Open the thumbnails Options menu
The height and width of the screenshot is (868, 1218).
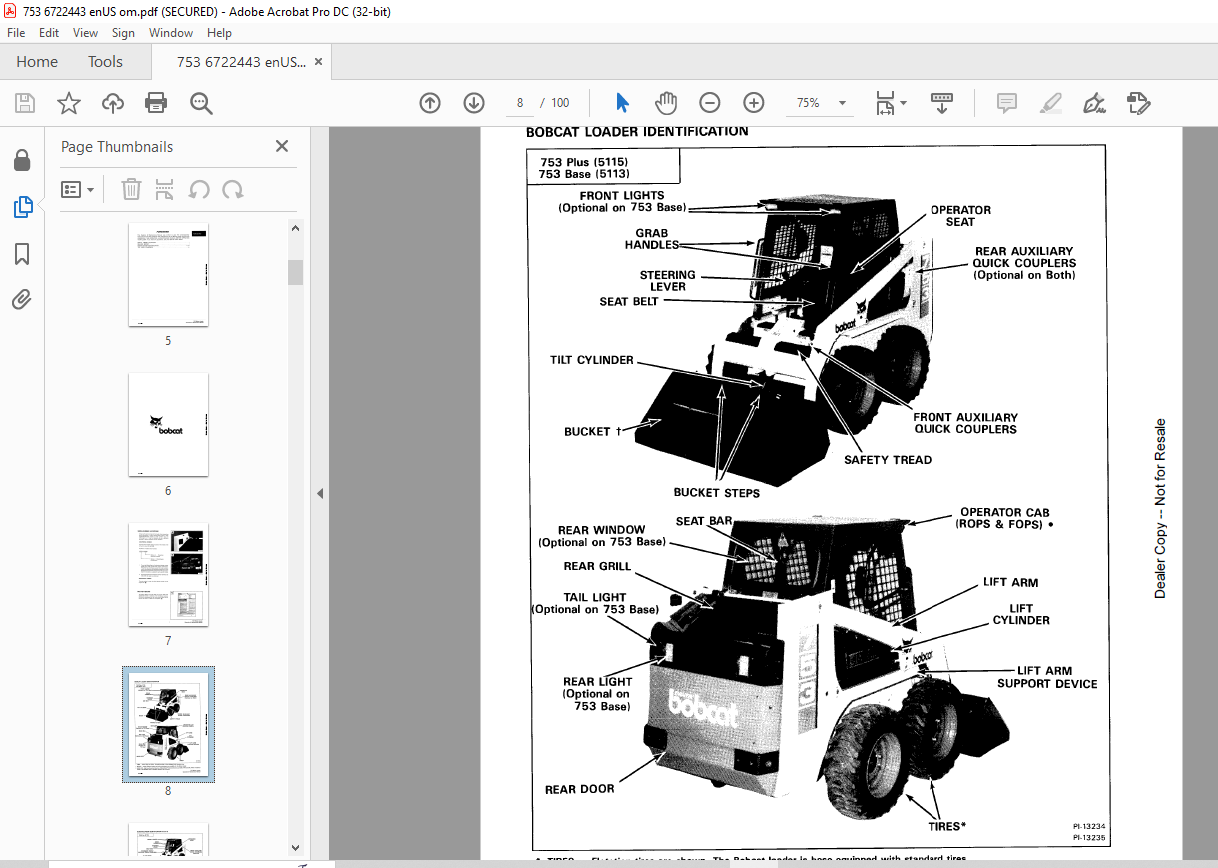pos(77,189)
